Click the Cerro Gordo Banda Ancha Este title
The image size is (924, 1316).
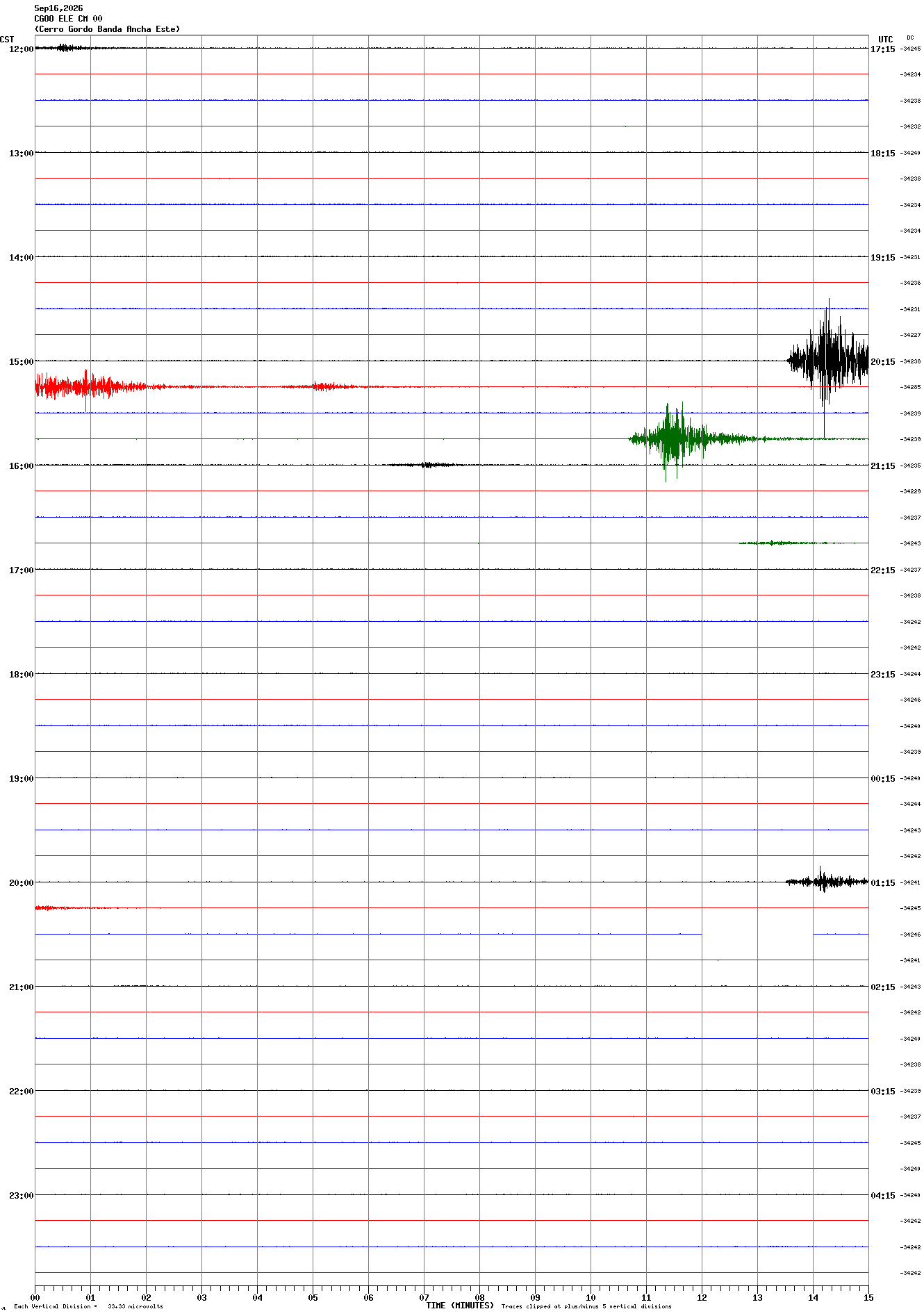[x=107, y=29]
